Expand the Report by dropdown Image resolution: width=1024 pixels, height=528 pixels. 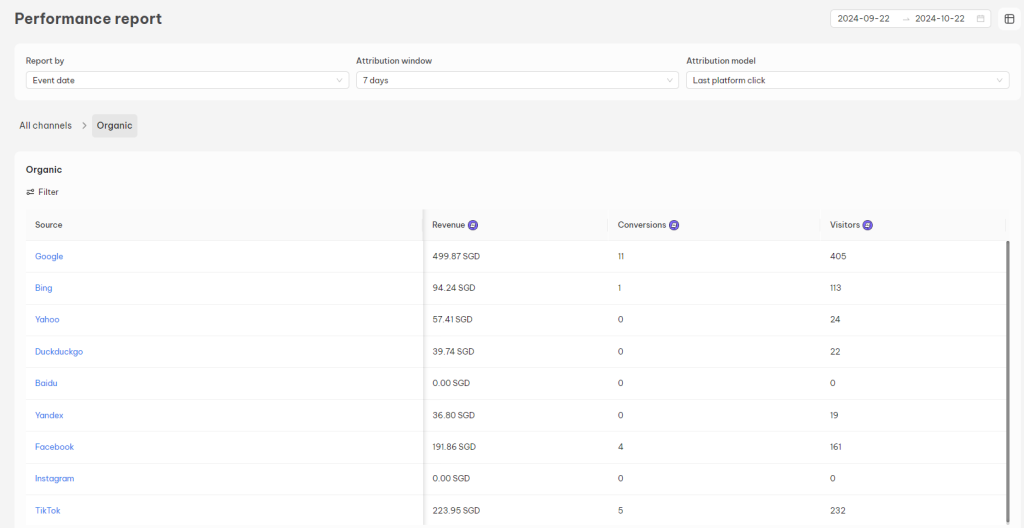[x=186, y=80]
